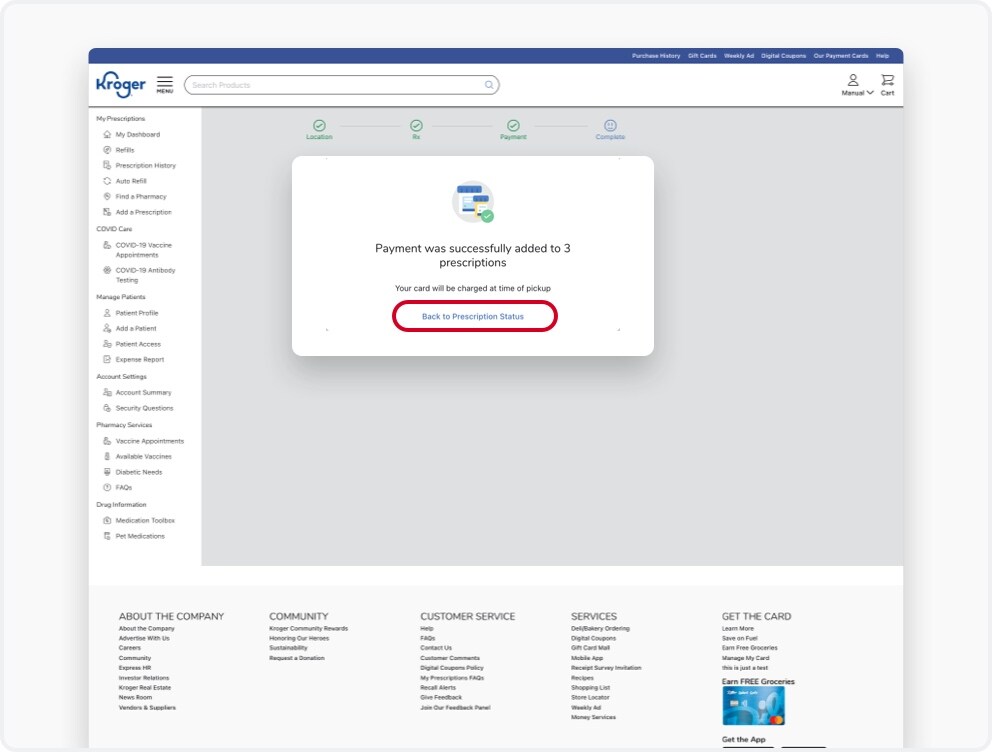Click the FAQs question mark icon

[107, 488]
